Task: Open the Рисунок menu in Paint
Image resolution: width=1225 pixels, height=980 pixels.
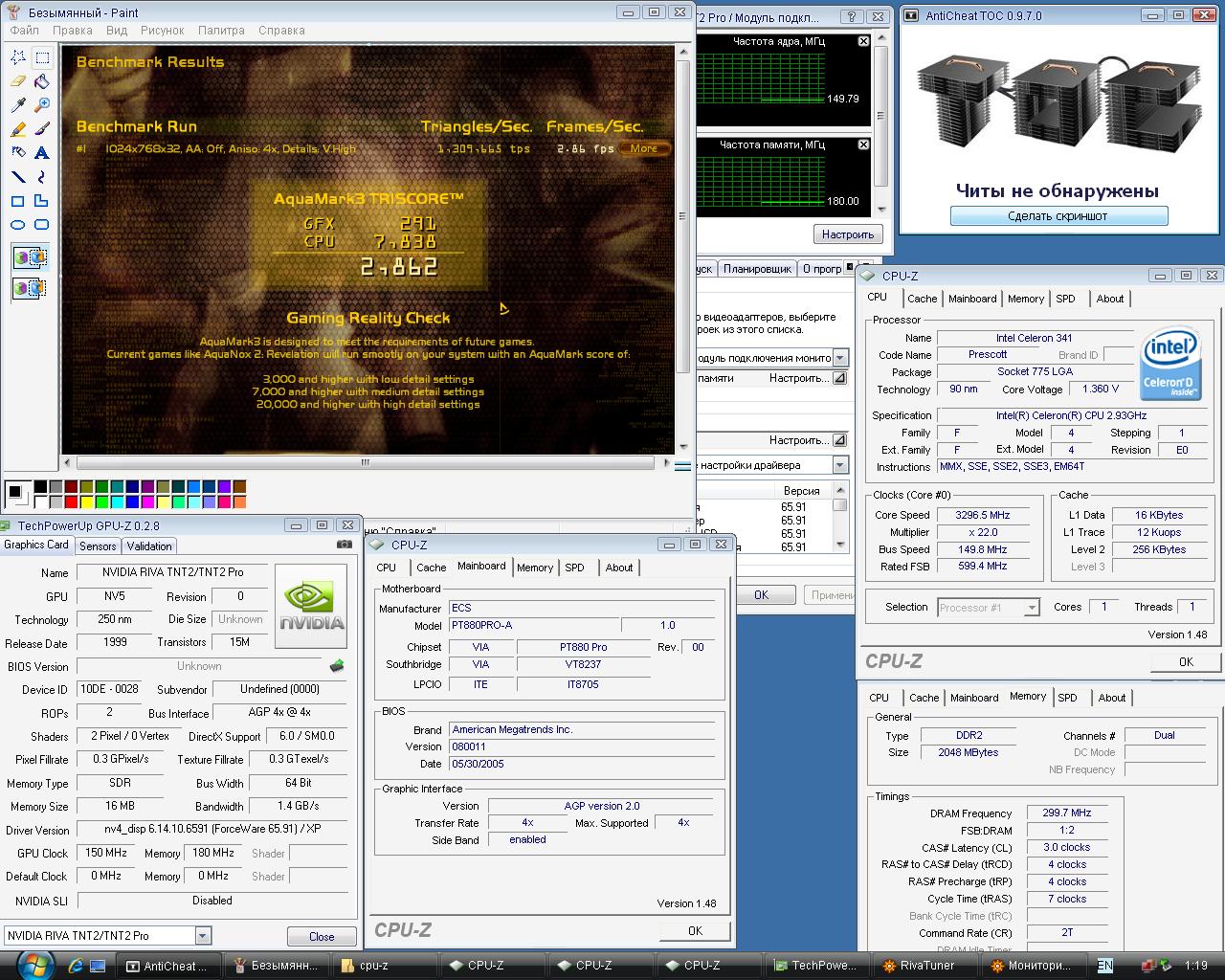Action: tap(162, 31)
